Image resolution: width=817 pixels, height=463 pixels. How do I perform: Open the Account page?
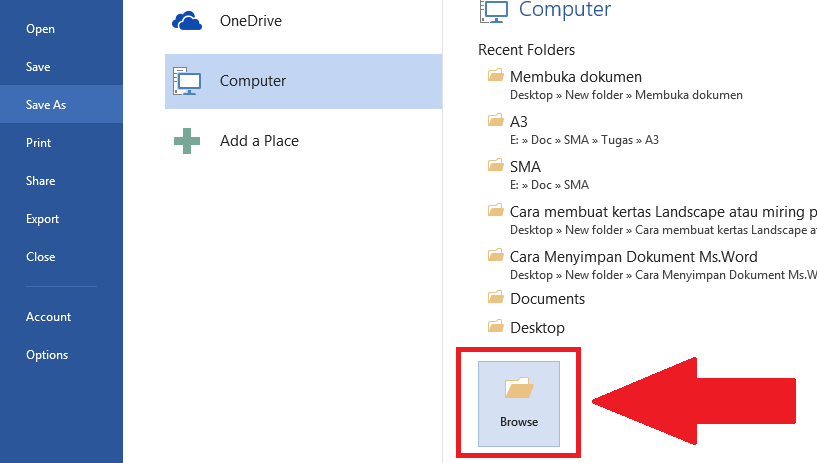tap(61, 317)
